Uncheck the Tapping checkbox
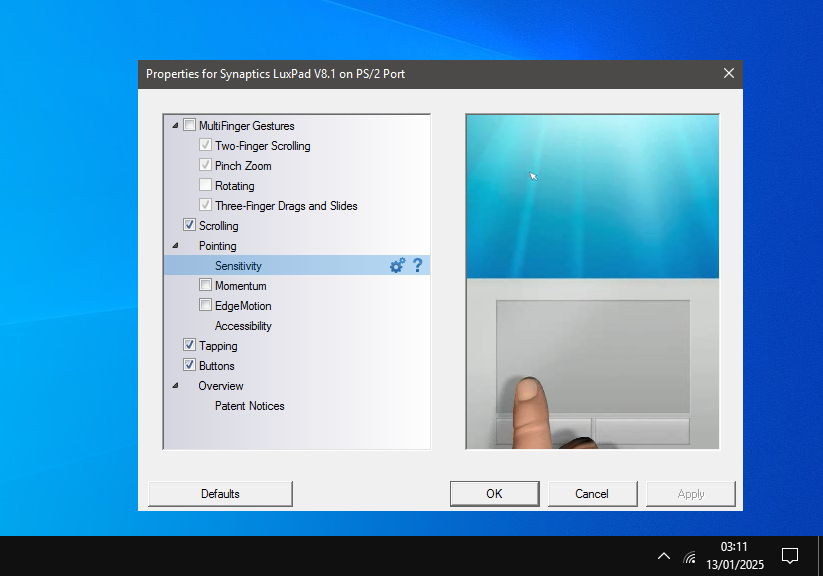The image size is (823, 576). point(189,345)
